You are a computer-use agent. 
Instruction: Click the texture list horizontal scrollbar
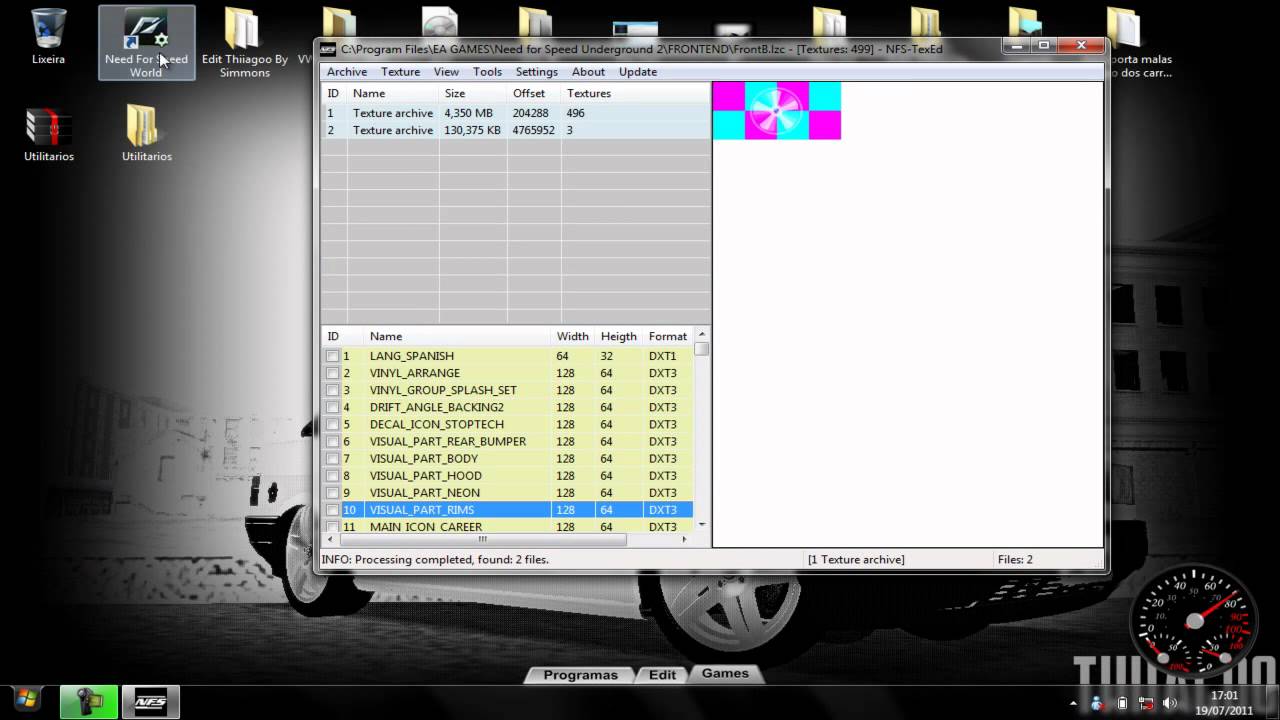click(x=480, y=540)
